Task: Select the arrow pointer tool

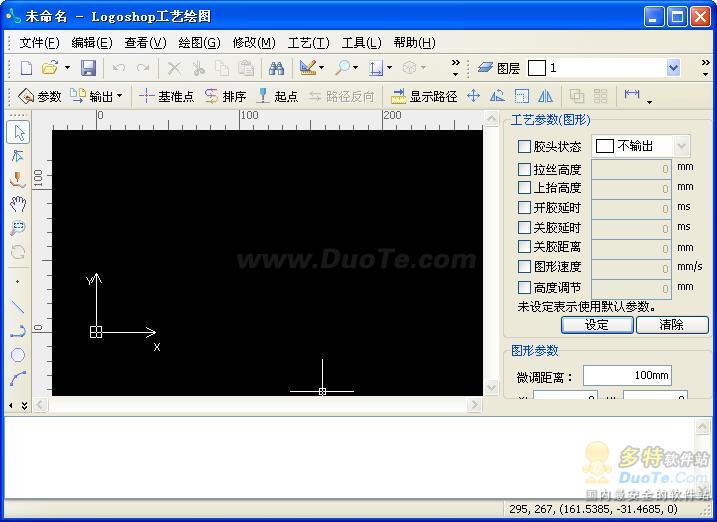Action: click(18, 132)
